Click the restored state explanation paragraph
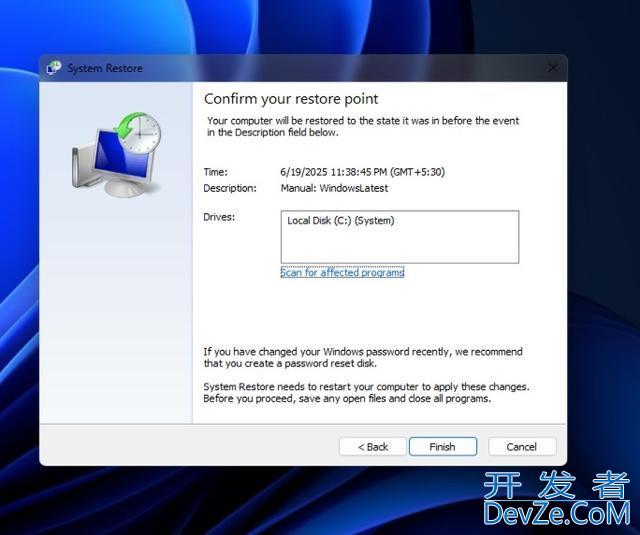Viewport: 640px width, 535px height. tap(363, 127)
